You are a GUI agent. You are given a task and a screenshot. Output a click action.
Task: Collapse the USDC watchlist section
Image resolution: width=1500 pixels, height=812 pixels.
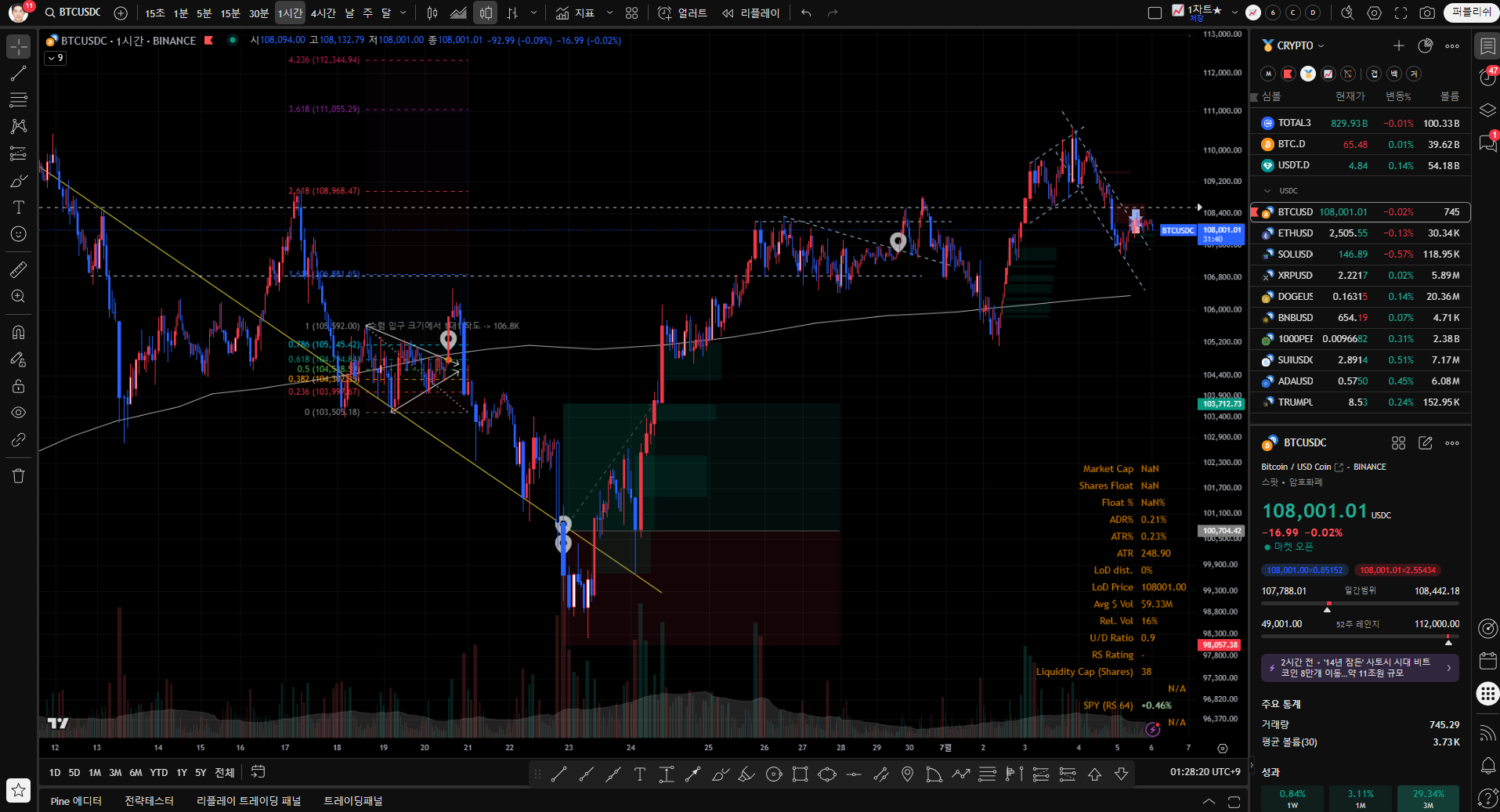[1267, 190]
